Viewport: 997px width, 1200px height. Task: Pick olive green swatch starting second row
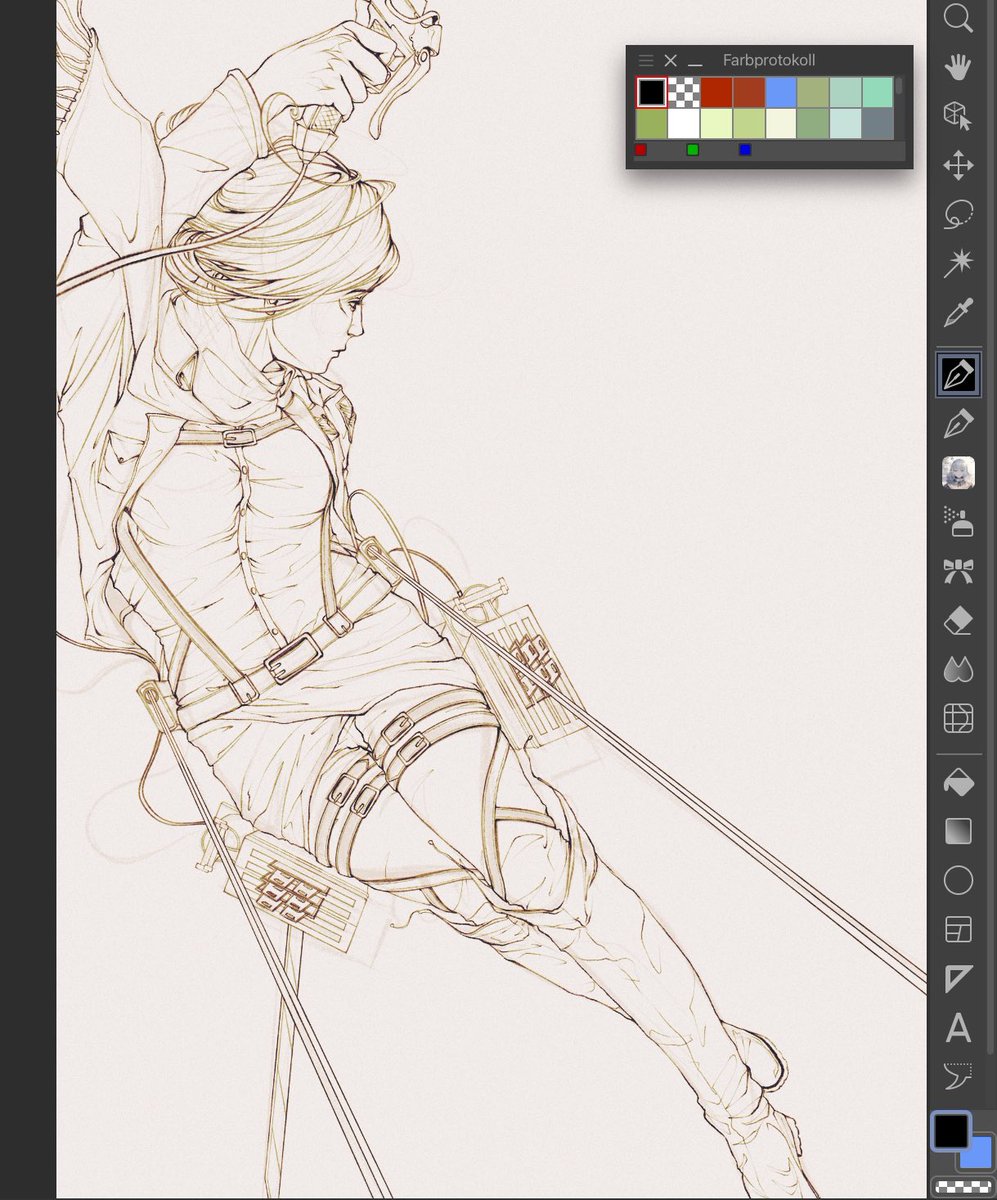(x=651, y=124)
